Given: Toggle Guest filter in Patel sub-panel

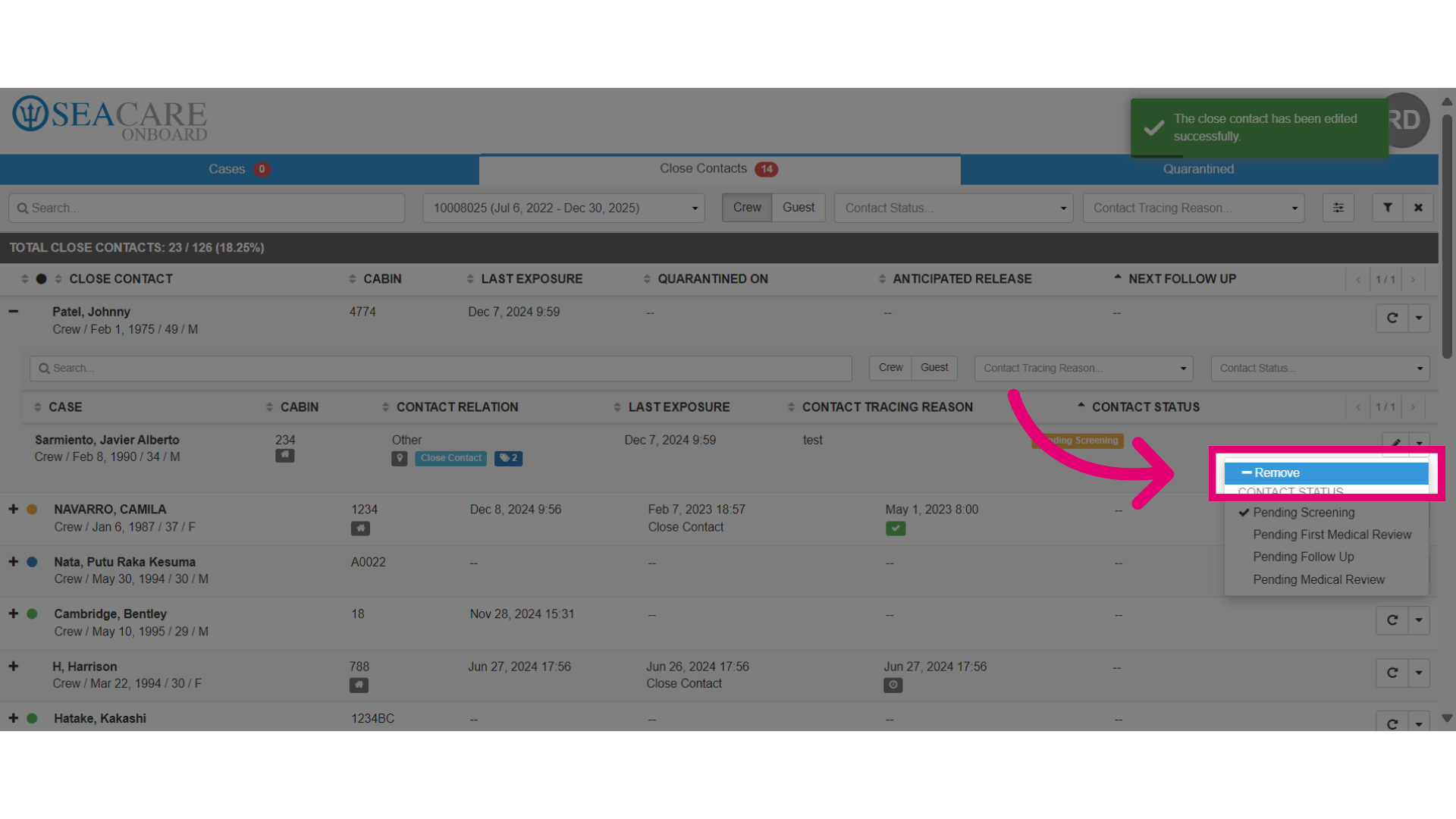Looking at the screenshot, I should (x=934, y=368).
